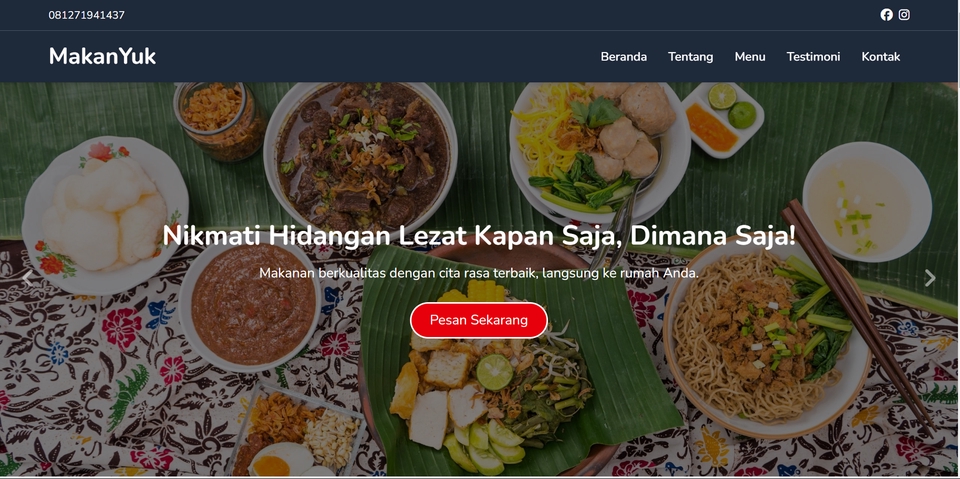This screenshot has height=479, width=960.
Task: Click the noodle bowl with chopsticks
Action: tap(767, 336)
